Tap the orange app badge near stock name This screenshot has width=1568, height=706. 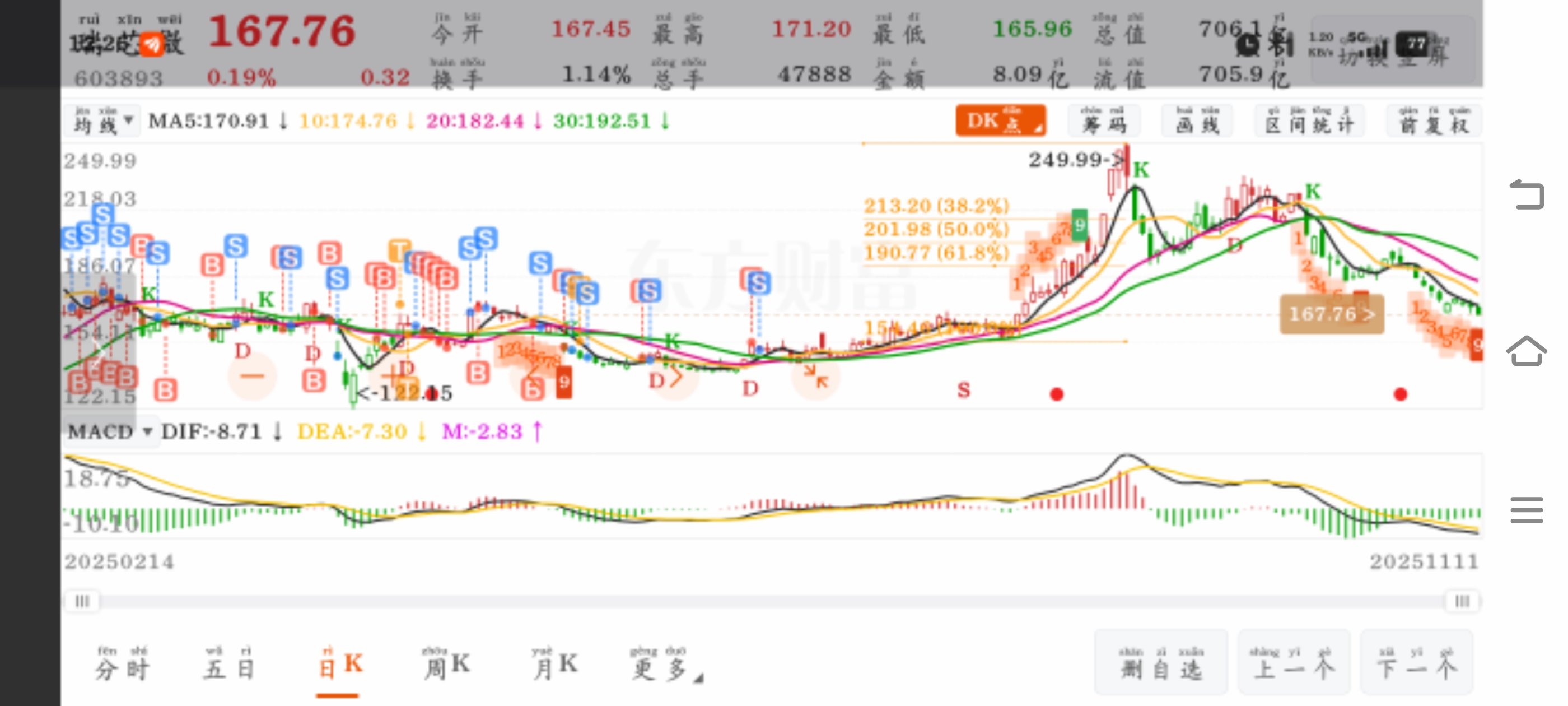152,44
